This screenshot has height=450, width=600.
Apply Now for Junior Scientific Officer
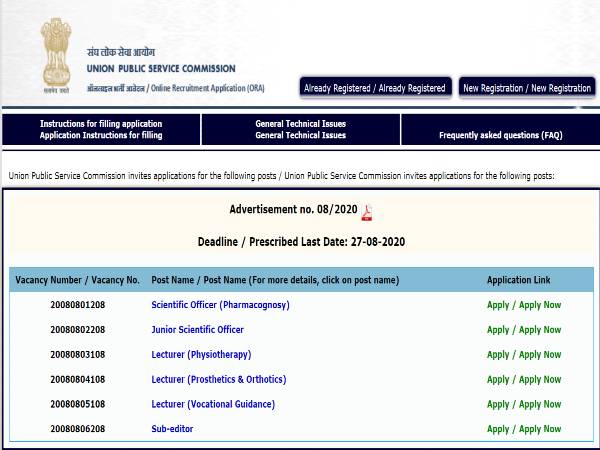tap(524, 330)
